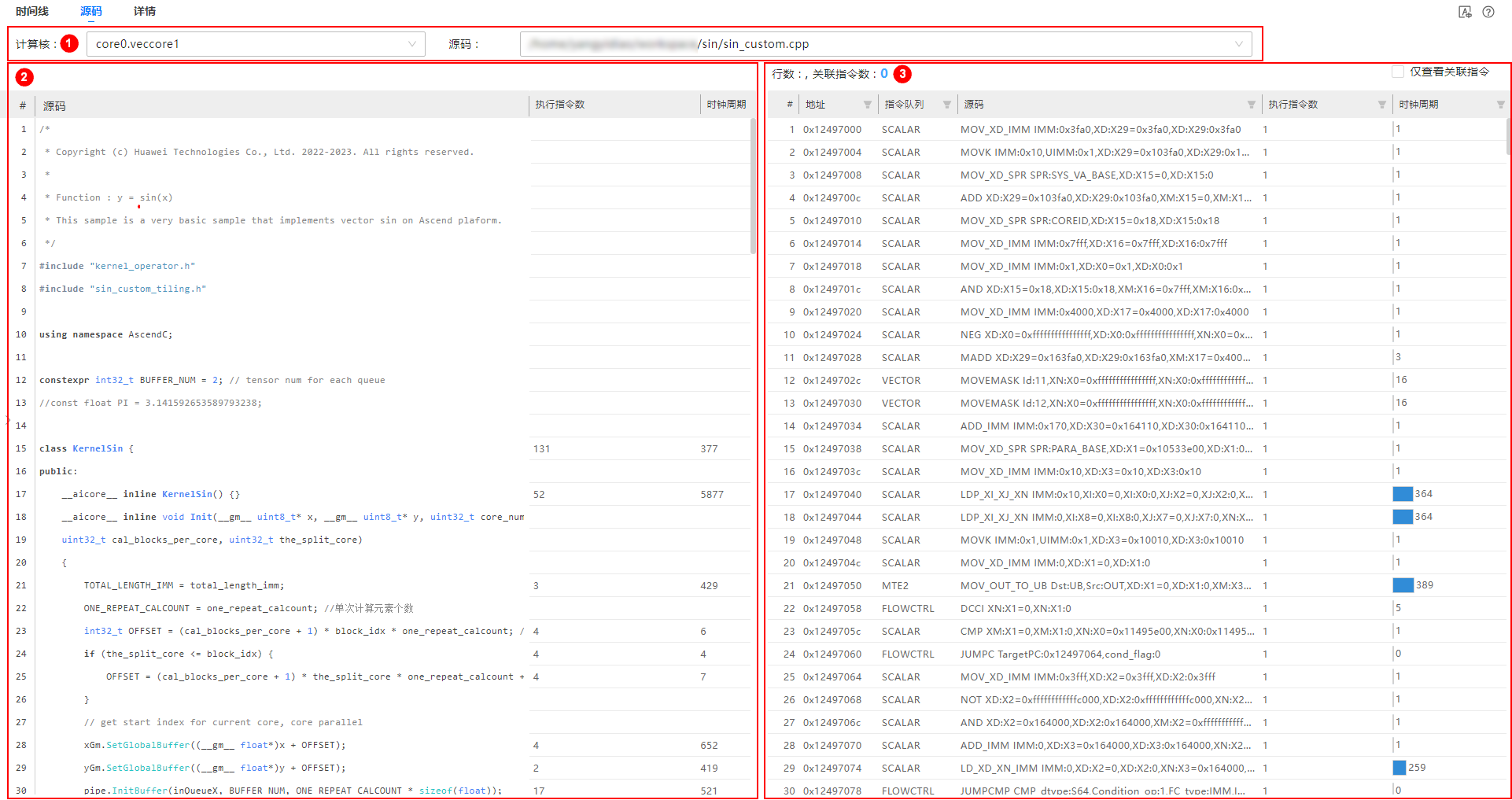Filter the instruction table 源码 column
The image size is (1512, 800).
coord(1251,105)
